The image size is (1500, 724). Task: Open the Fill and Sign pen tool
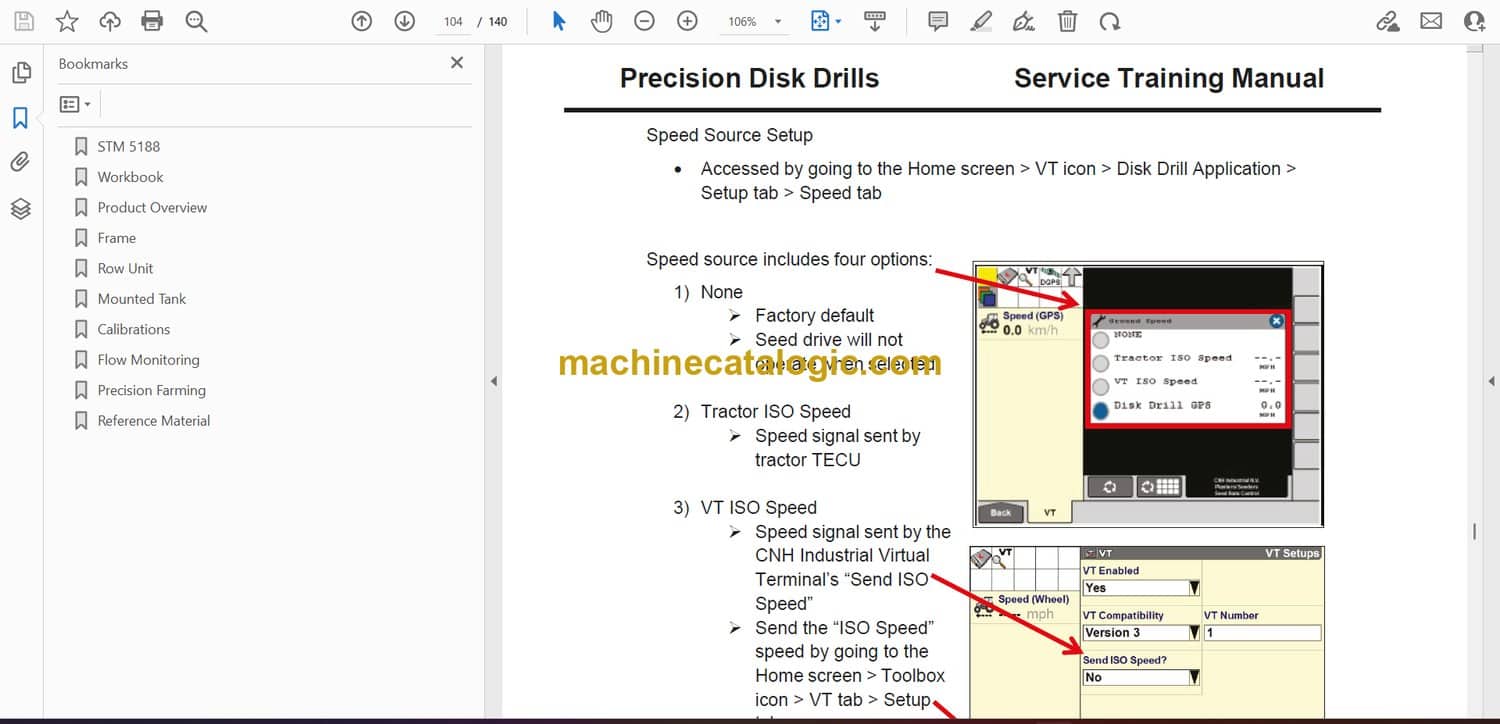(x=1024, y=21)
